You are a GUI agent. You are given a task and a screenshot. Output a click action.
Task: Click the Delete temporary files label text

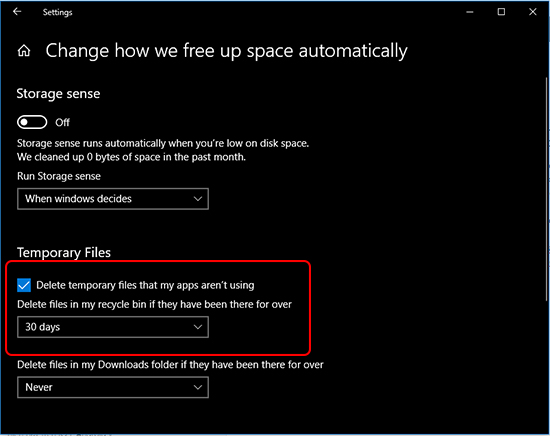point(145,285)
